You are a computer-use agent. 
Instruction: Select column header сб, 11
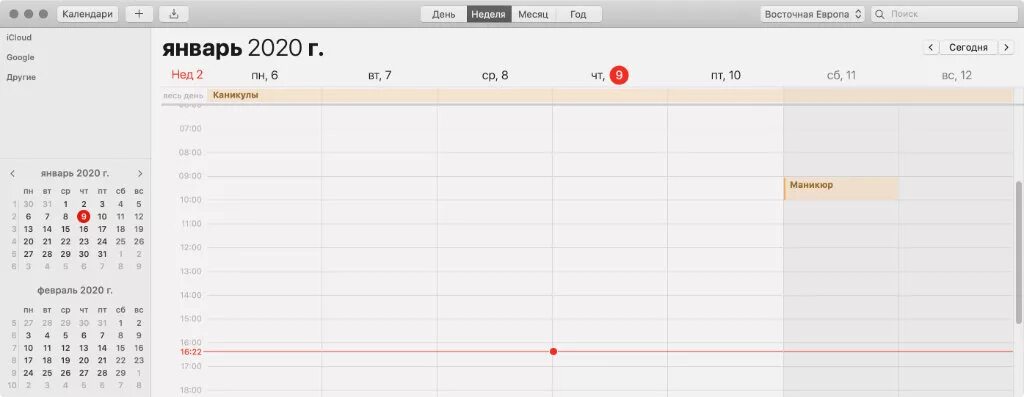pos(841,76)
